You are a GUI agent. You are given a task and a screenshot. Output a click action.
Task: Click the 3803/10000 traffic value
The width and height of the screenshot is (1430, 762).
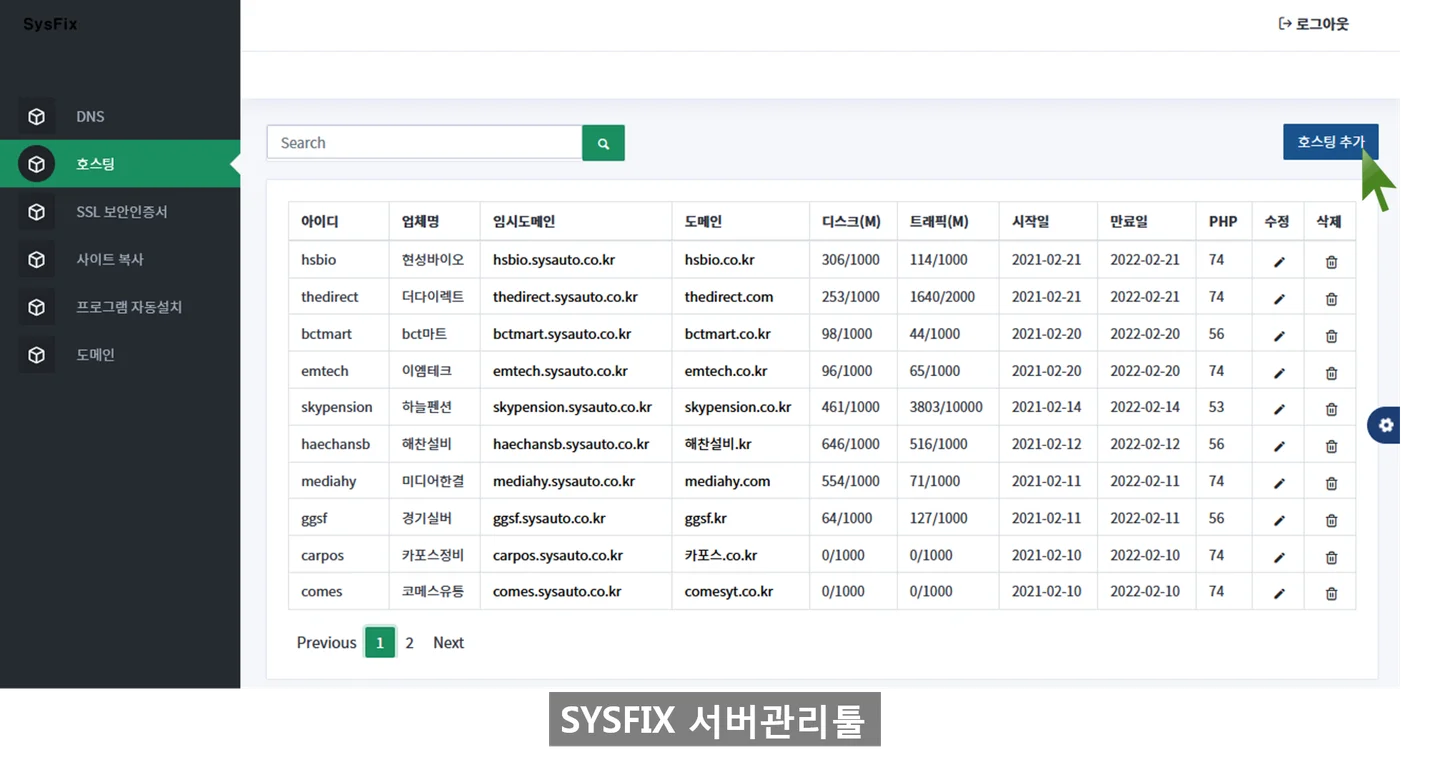pyautogui.click(x=946, y=407)
